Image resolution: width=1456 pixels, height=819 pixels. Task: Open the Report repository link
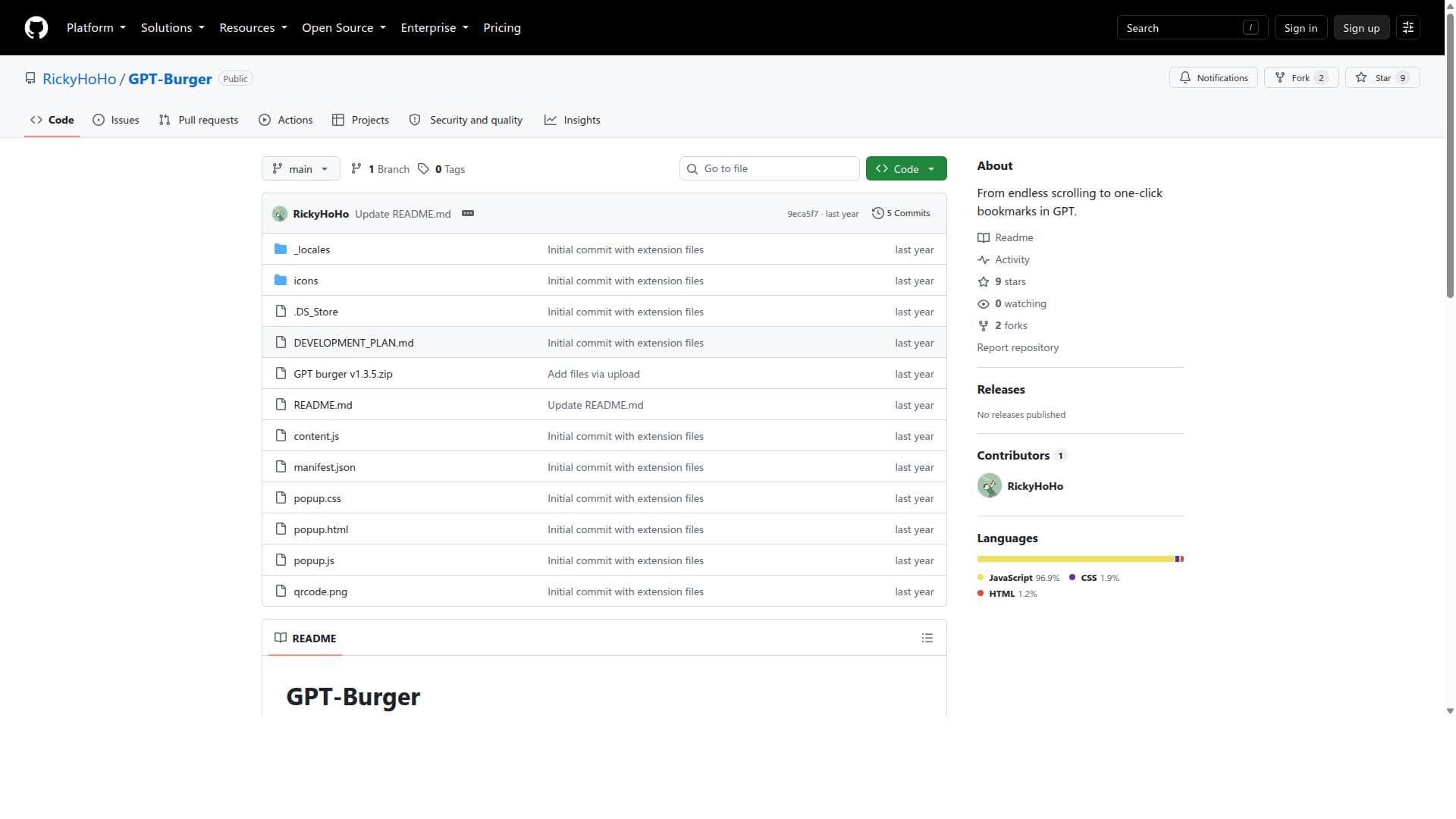[x=1018, y=348]
